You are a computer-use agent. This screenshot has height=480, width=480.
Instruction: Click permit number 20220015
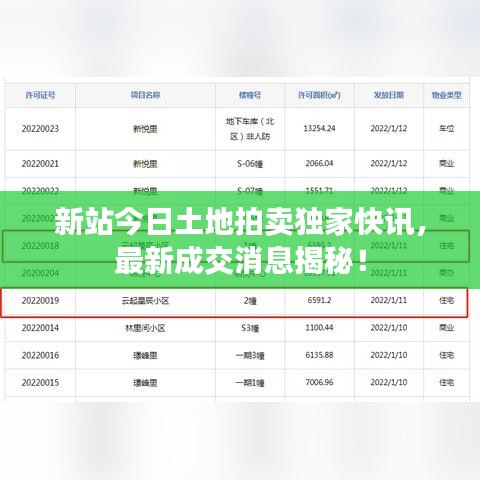coord(40,383)
